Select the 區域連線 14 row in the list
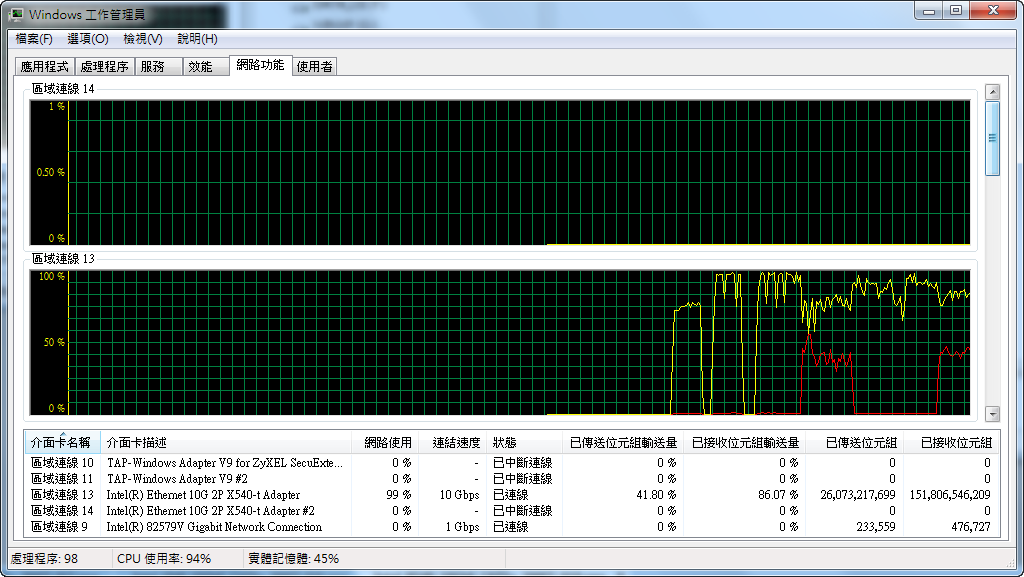1024x577 pixels. pos(512,510)
